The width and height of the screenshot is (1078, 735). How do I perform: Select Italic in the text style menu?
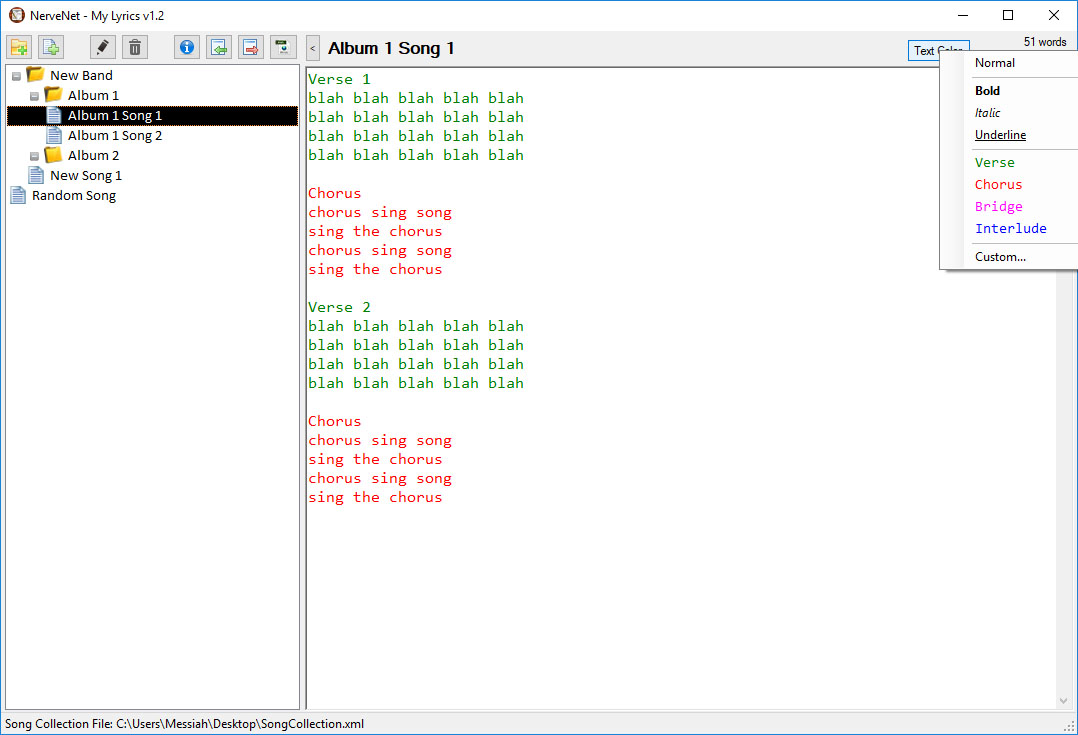coord(987,113)
